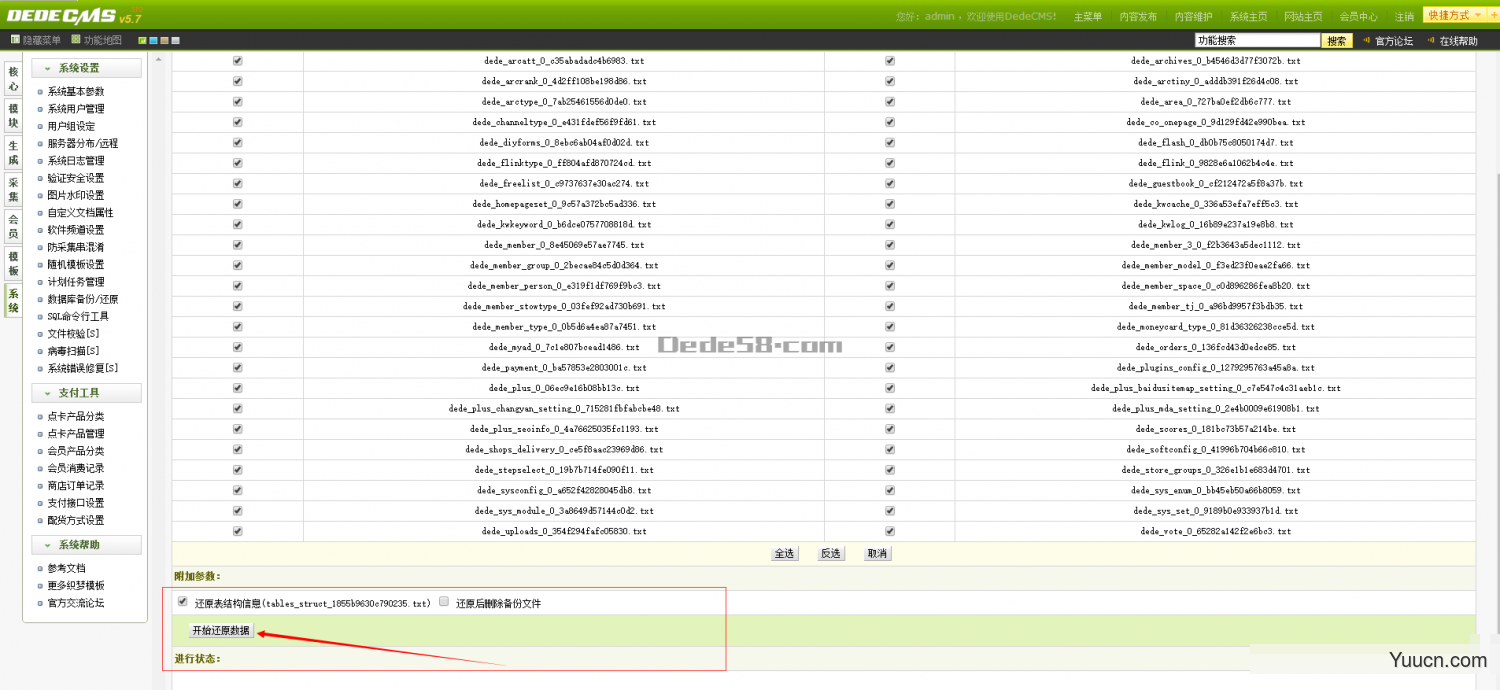Click the 反选 invert selection button
Screen dimensions: 1500x690
point(831,553)
